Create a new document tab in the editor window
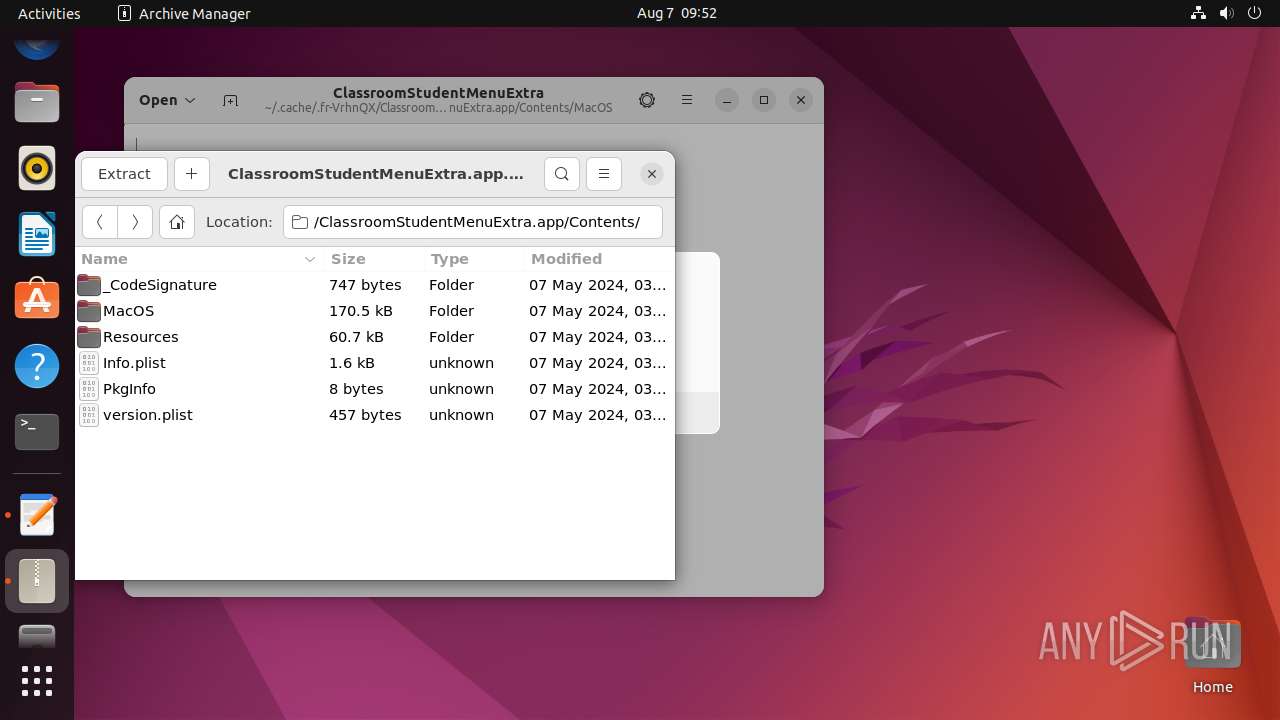The height and width of the screenshot is (720, 1280). [231, 100]
